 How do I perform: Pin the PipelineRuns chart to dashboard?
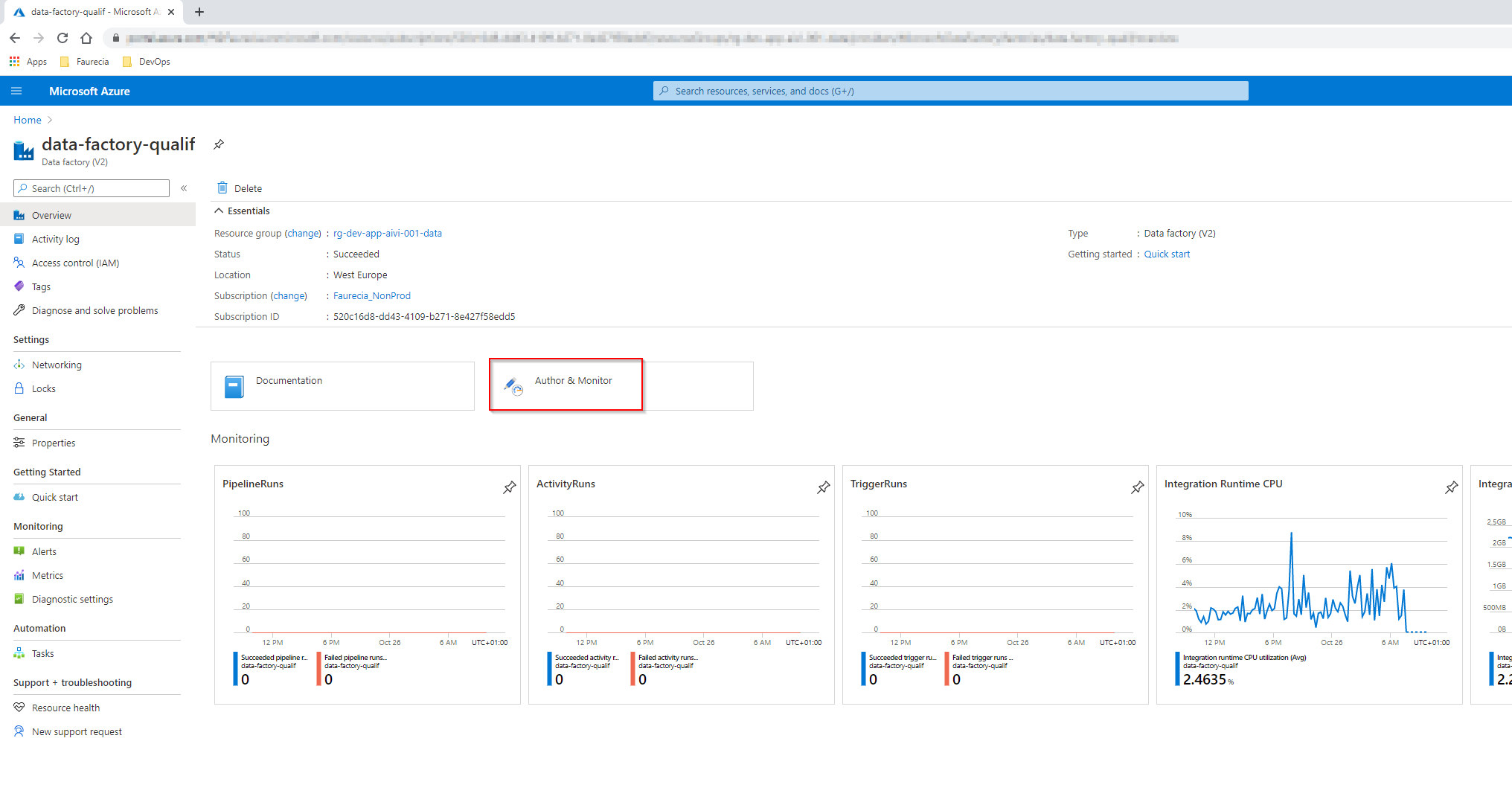coord(510,487)
